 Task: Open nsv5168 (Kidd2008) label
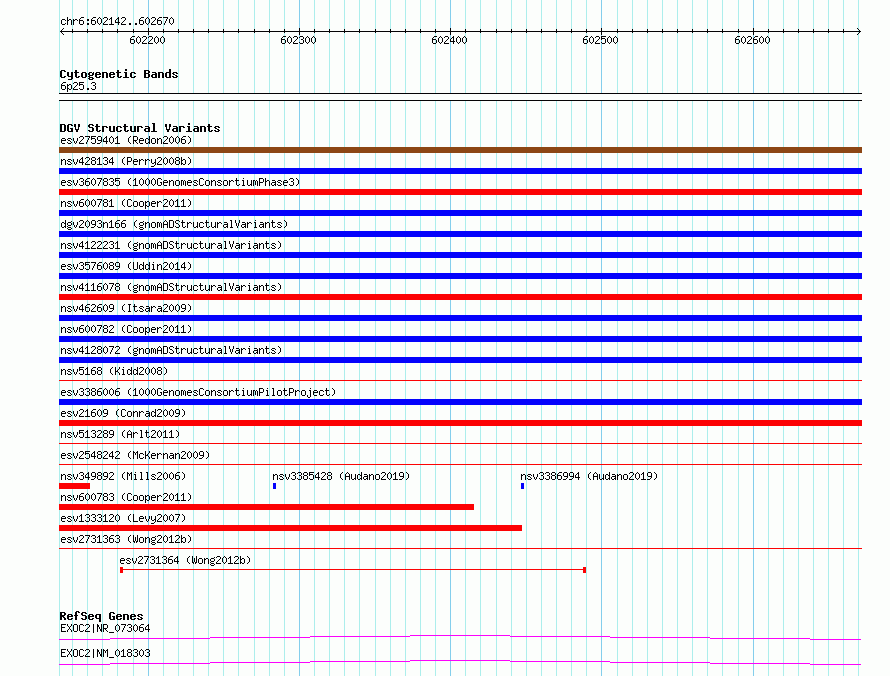(x=114, y=371)
